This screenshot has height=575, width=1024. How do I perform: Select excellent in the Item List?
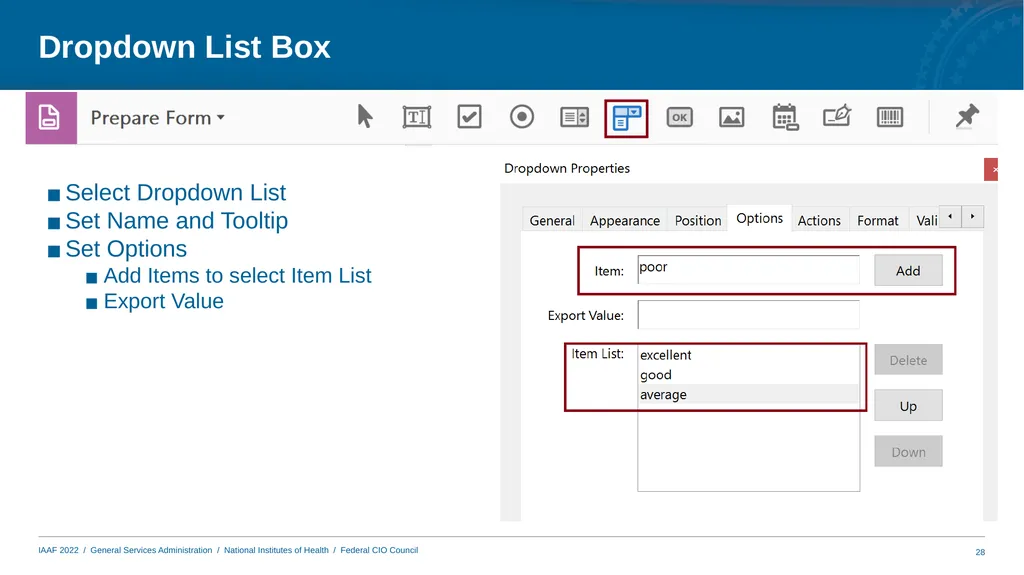click(748, 355)
